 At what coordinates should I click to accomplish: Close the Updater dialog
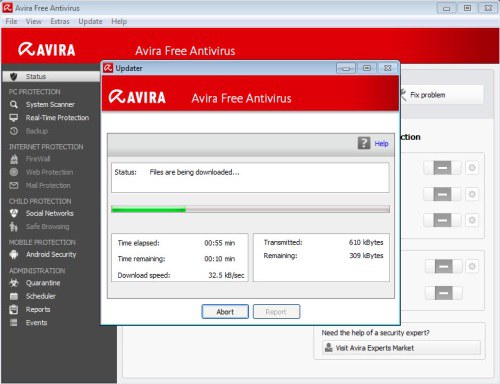coord(387,68)
